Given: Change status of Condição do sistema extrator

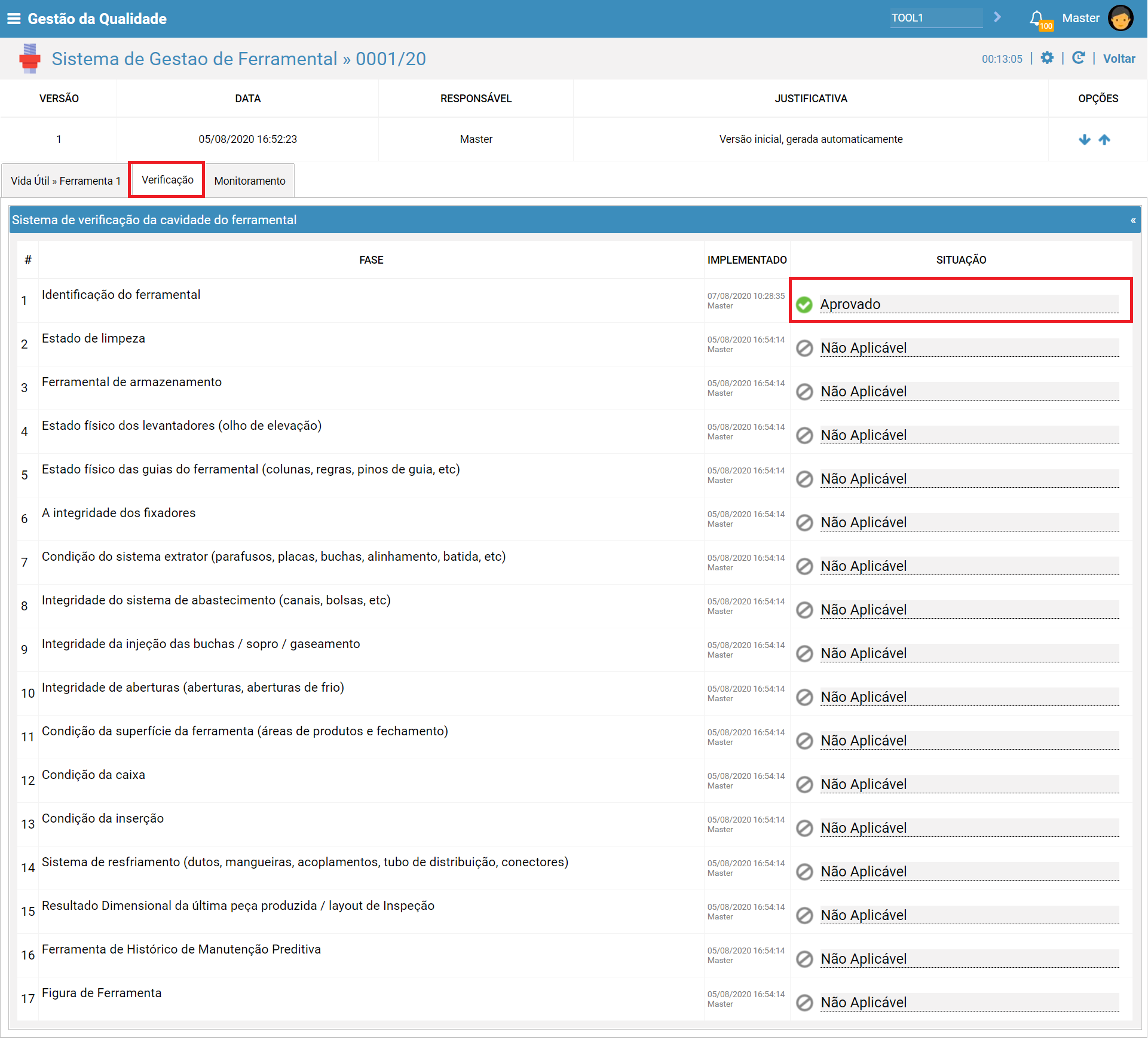Looking at the screenshot, I should click(x=969, y=566).
